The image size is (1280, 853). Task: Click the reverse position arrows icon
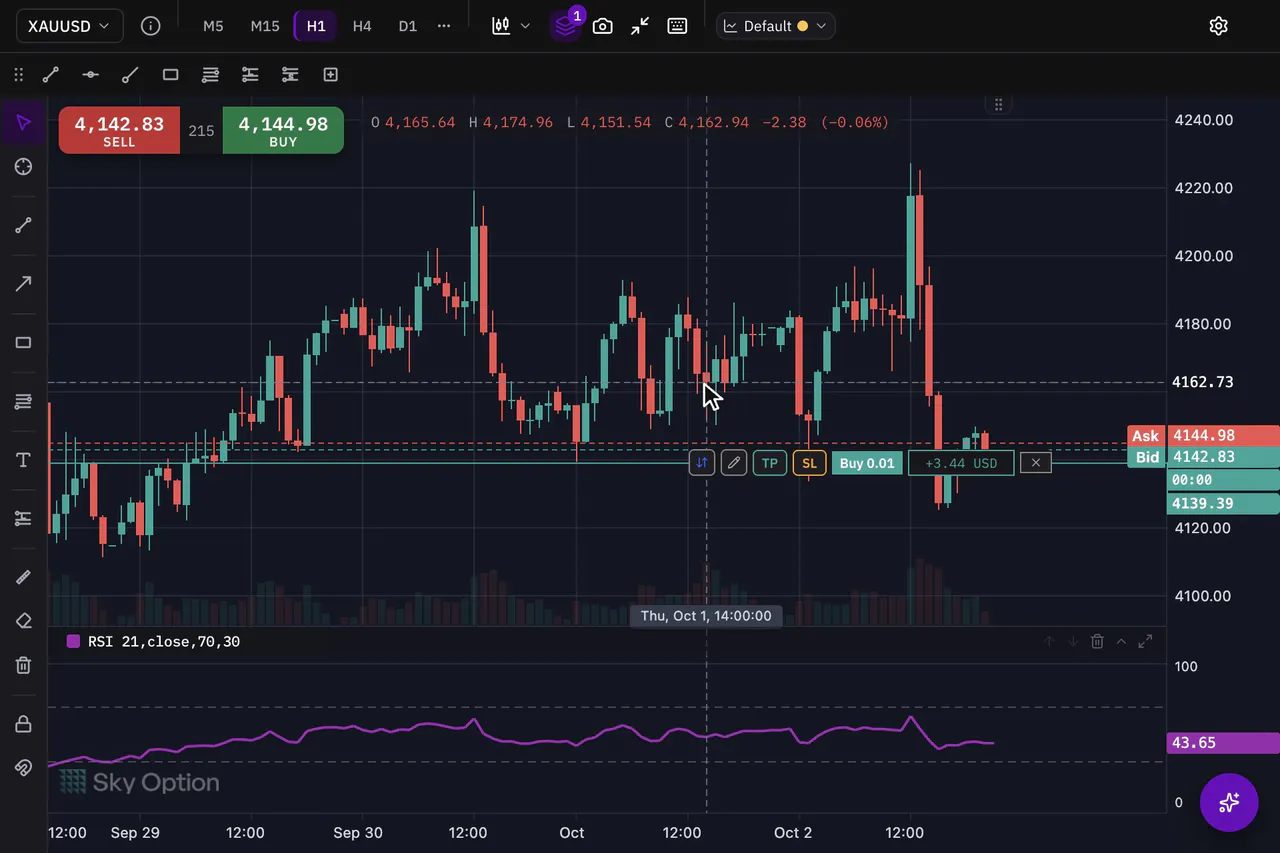(702, 463)
